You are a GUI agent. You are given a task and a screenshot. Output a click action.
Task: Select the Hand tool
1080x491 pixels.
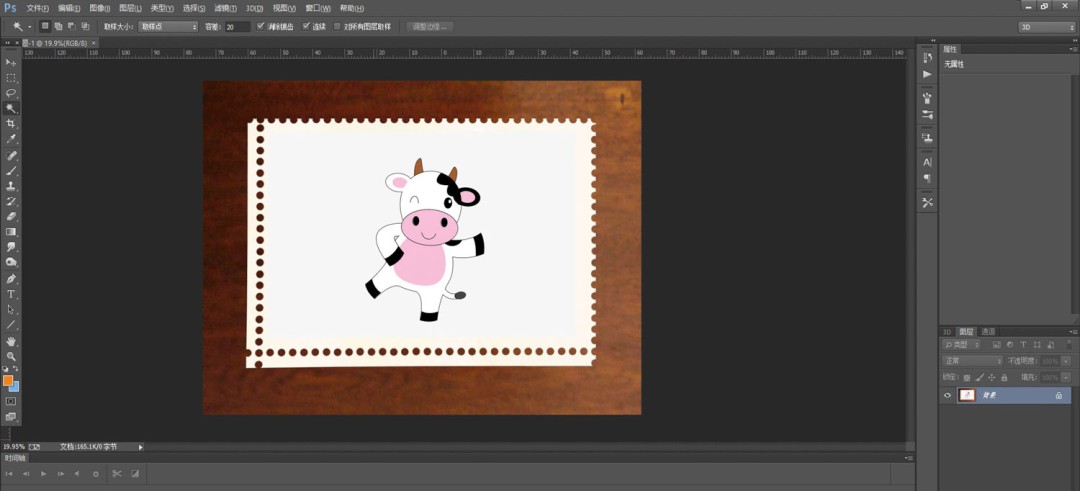11,341
